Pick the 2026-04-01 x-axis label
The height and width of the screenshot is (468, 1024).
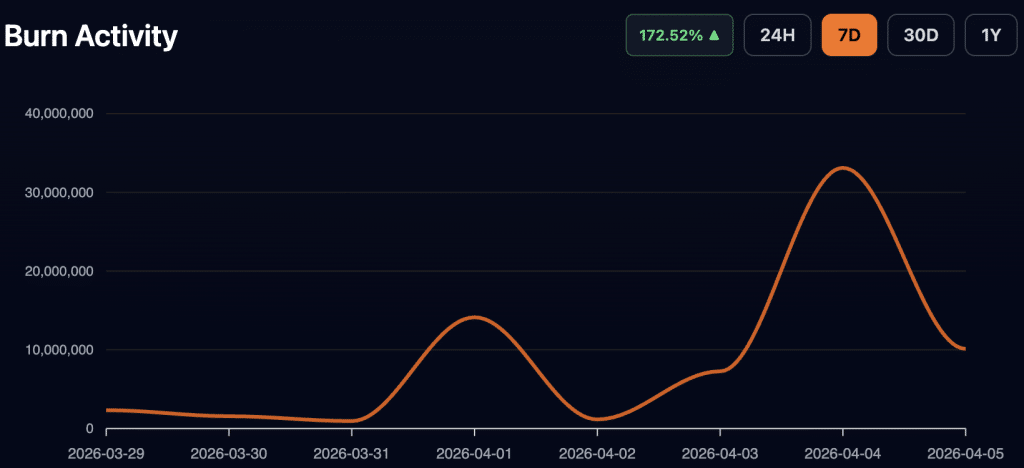(474, 452)
